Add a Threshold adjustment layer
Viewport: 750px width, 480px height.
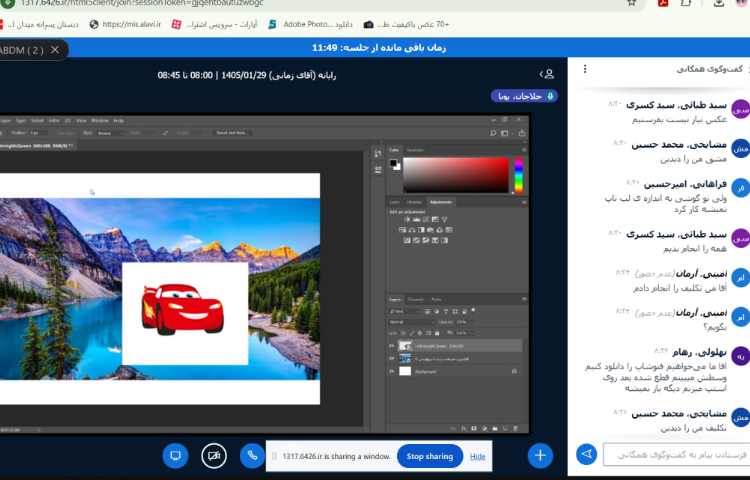point(426,240)
